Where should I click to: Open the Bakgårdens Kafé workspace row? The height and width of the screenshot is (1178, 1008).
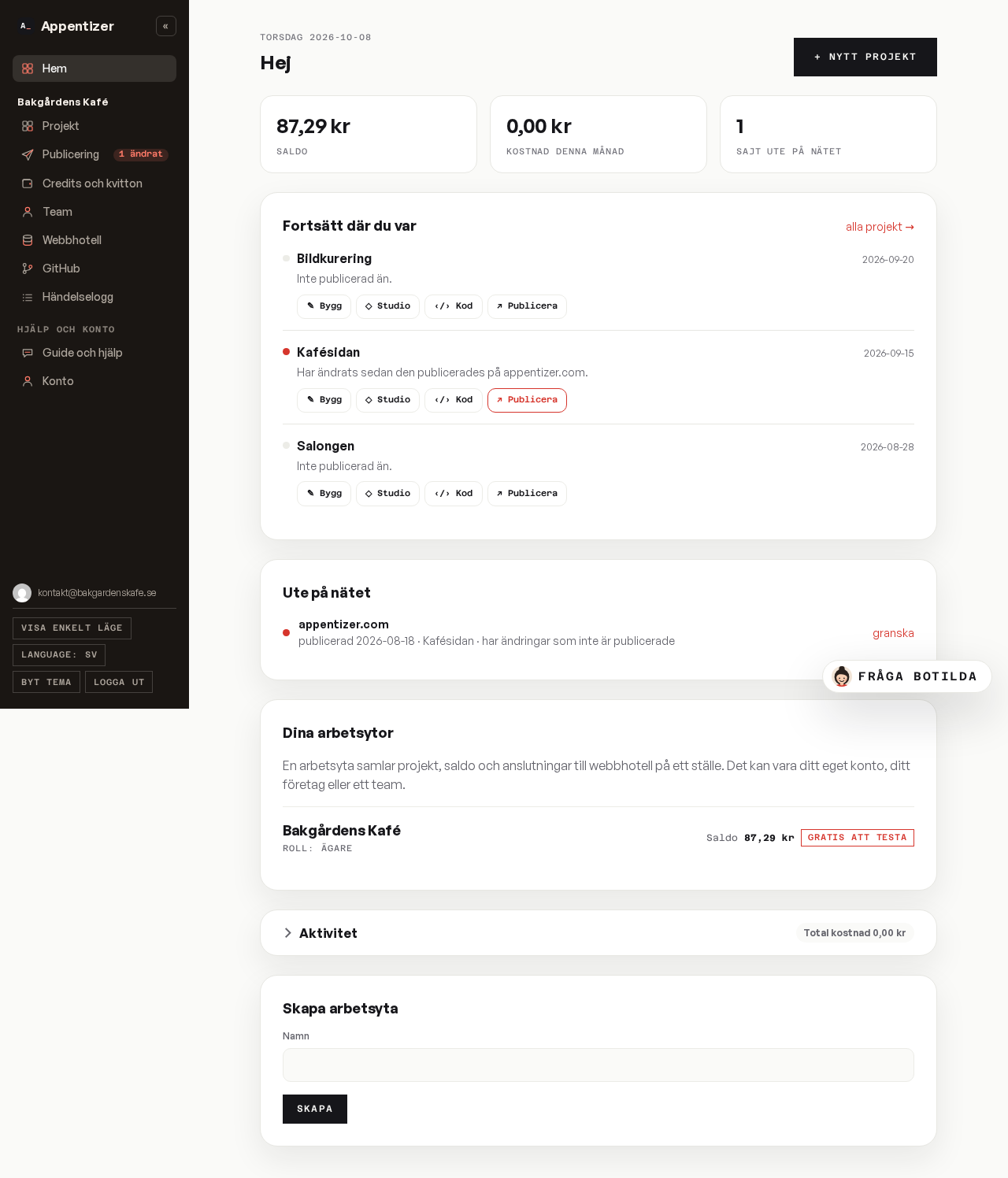598,839
